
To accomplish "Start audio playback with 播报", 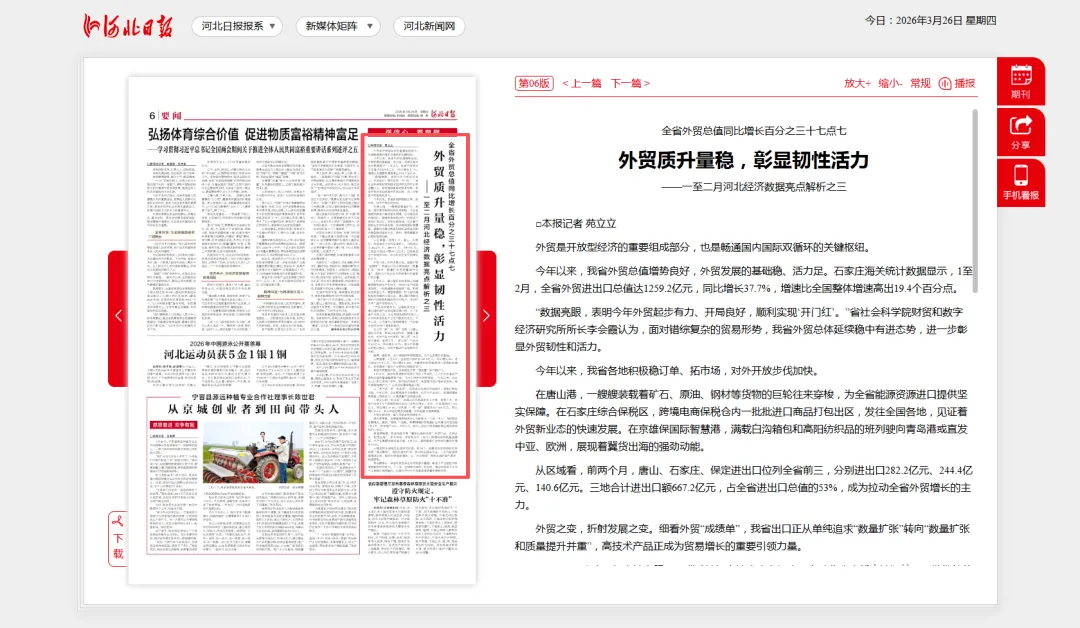I will point(957,83).
